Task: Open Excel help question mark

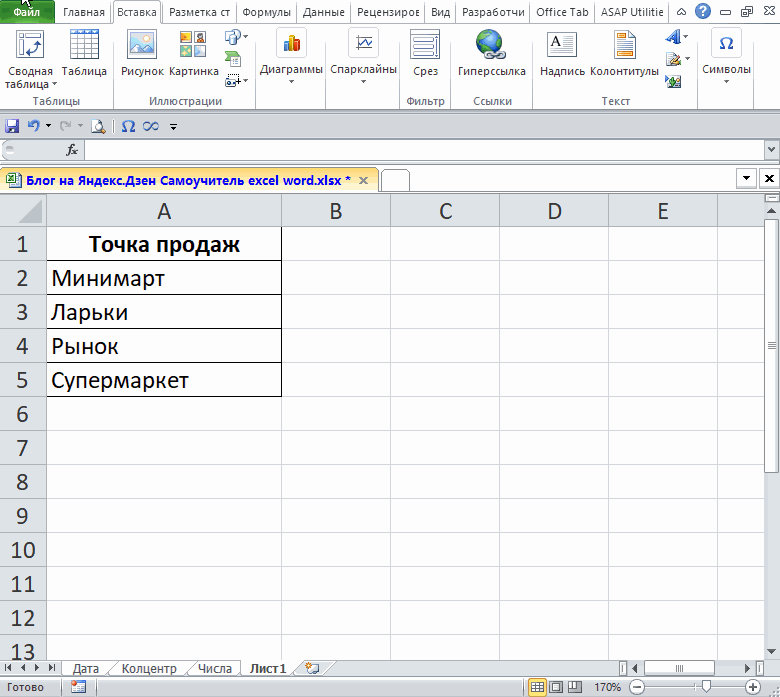Action: (x=702, y=11)
